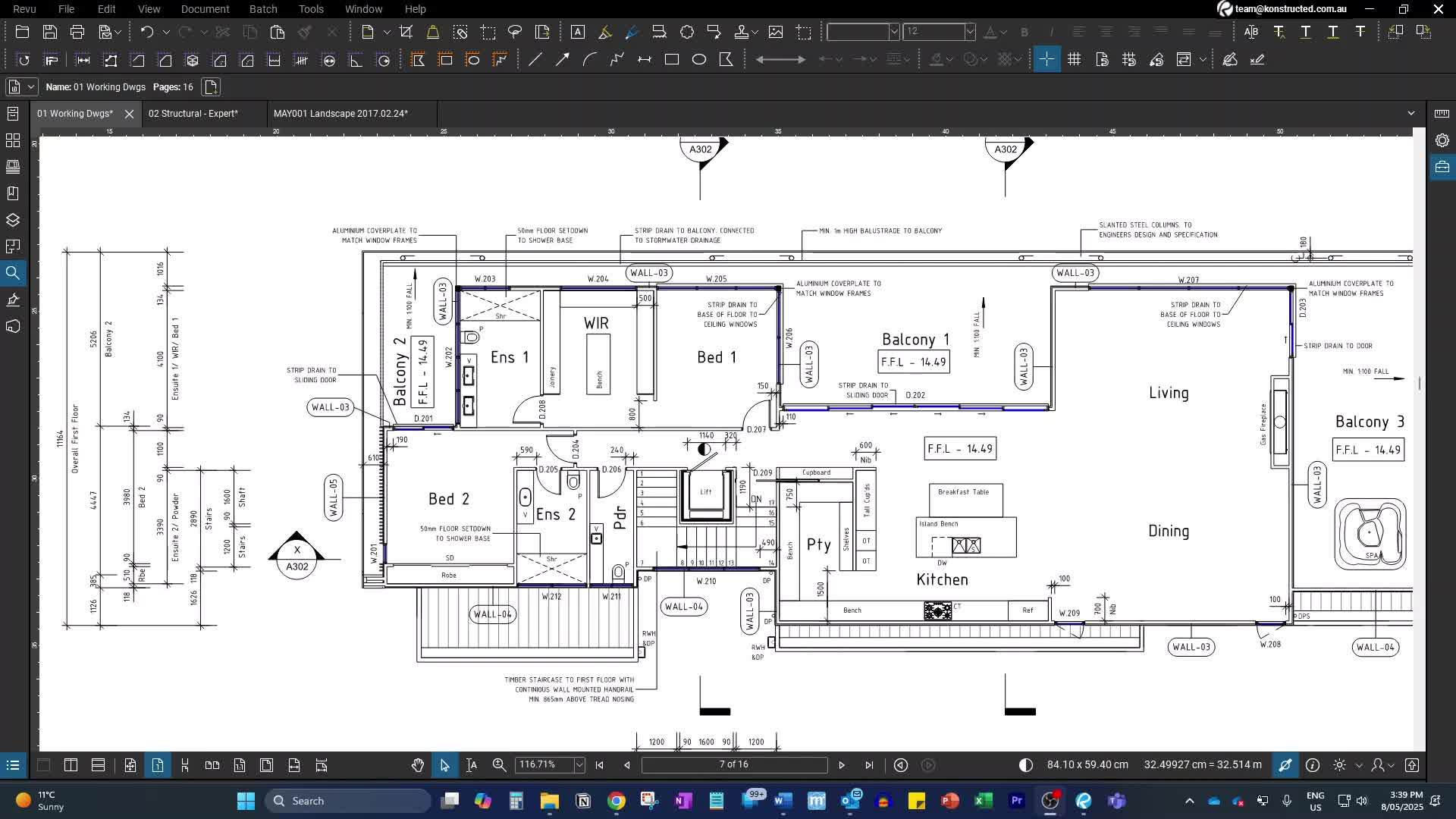The width and height of the screenshot is (1456, 819).
Task: Open the Measurements ruler panel on right
Action: tap(1442, 114)
